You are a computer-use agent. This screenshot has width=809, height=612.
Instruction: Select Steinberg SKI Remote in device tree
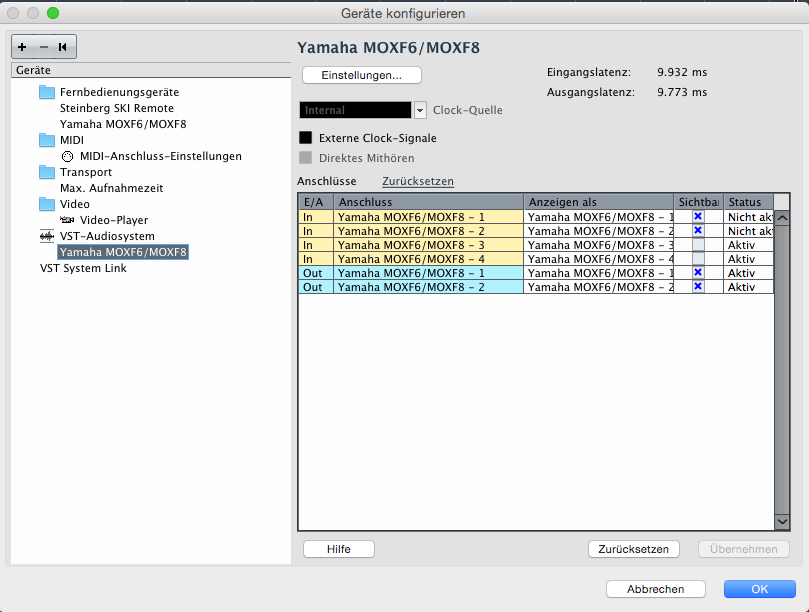(x=117, y=108)
